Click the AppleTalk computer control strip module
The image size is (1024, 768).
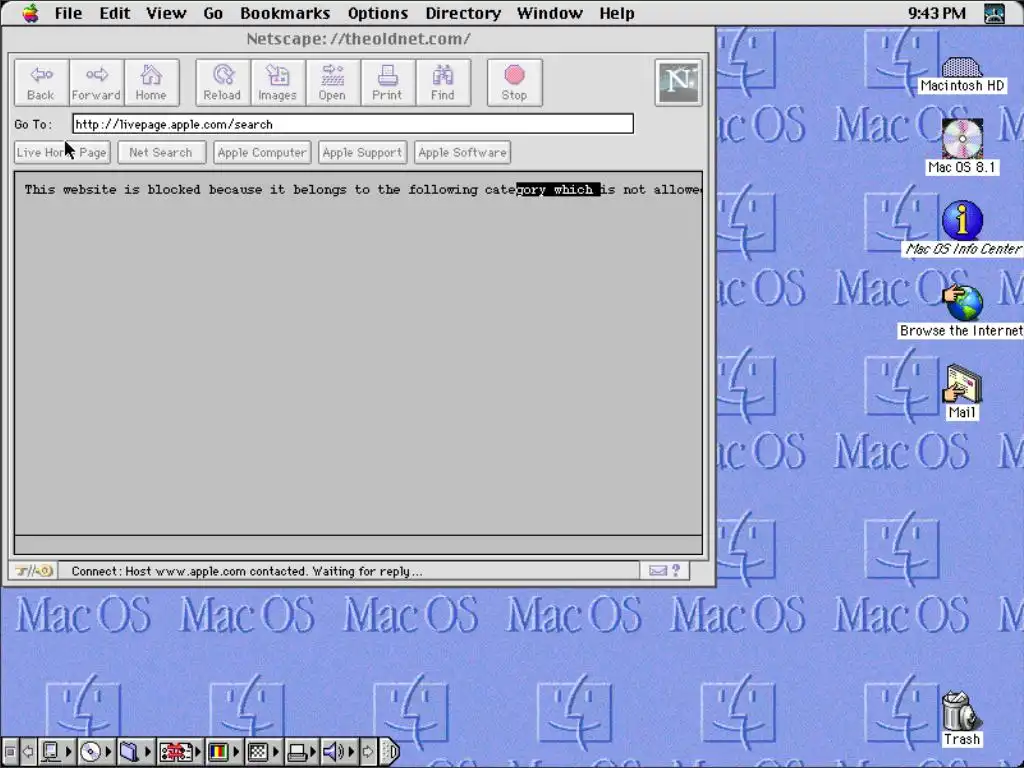click(55, 752)
